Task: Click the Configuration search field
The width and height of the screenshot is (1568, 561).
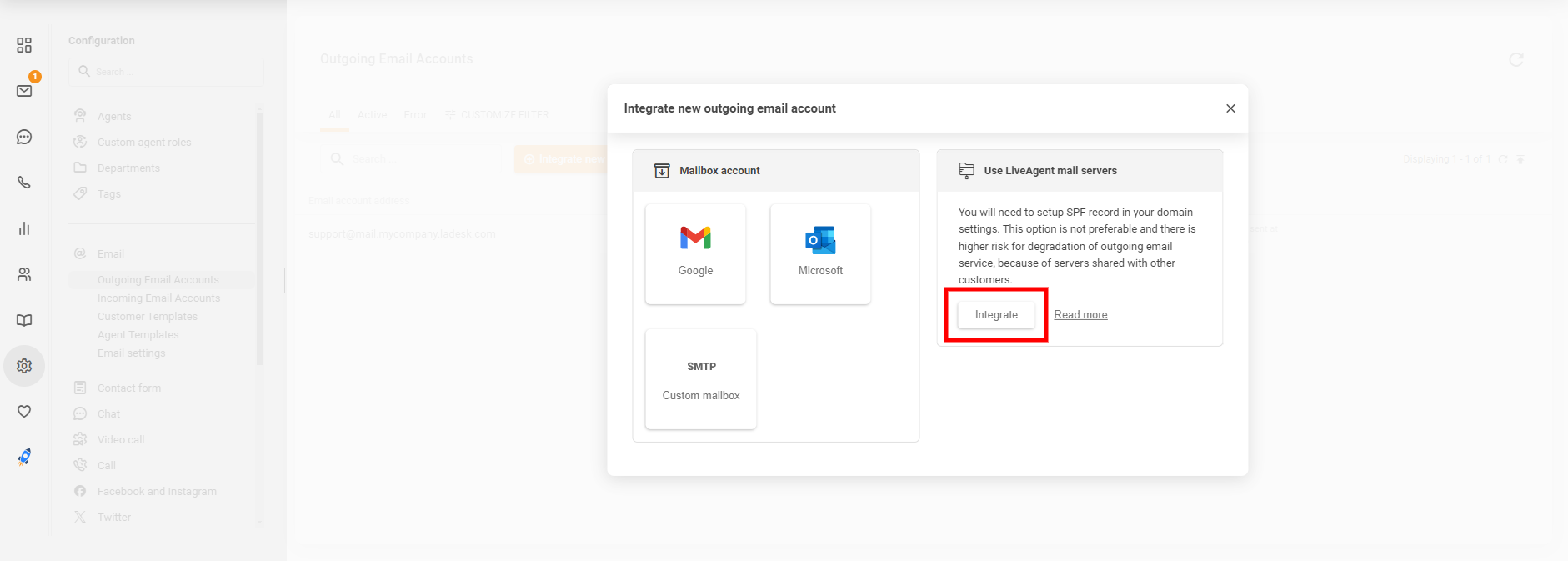Action: pos(167,72)
